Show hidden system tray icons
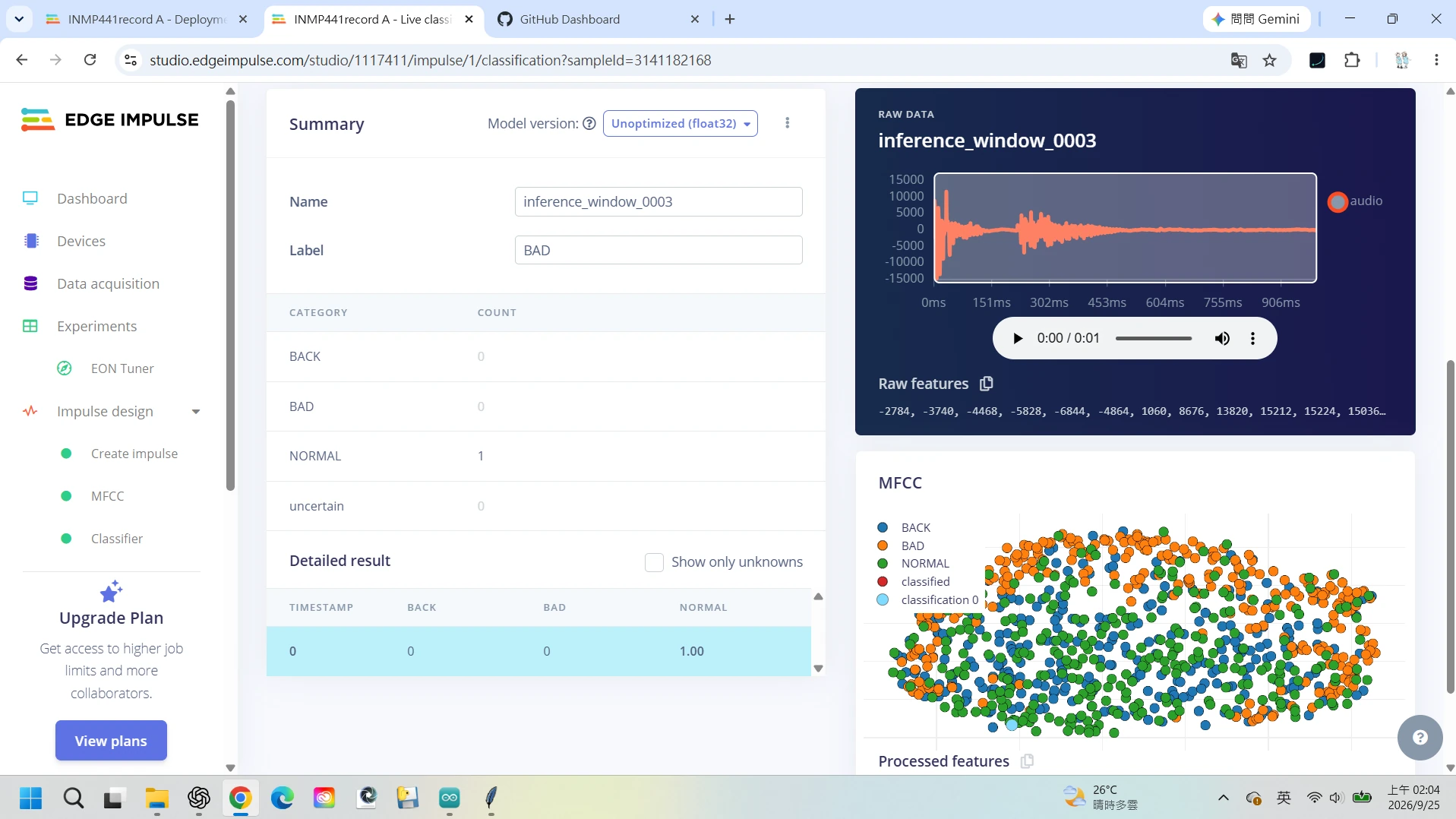The height and width of the screenshot is (819, 1456). coord(1223,798)
